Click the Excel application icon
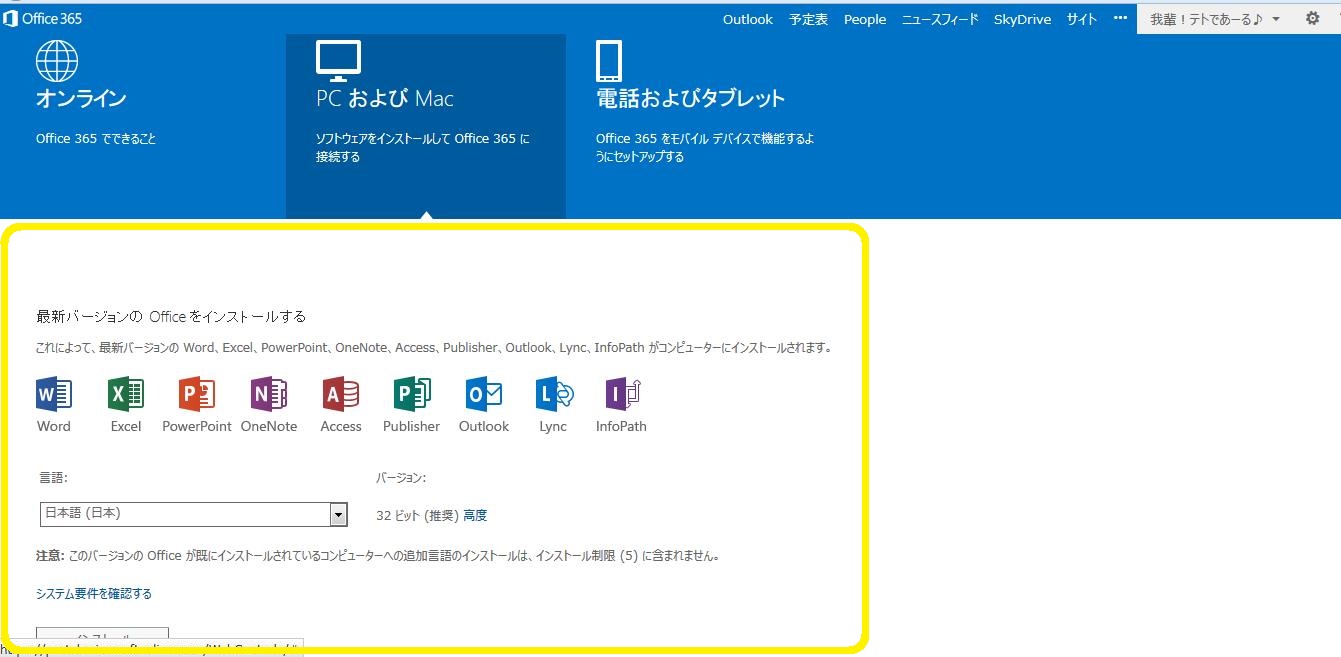The height and width of the screenshot is (657, 1341). pos(126,395)
